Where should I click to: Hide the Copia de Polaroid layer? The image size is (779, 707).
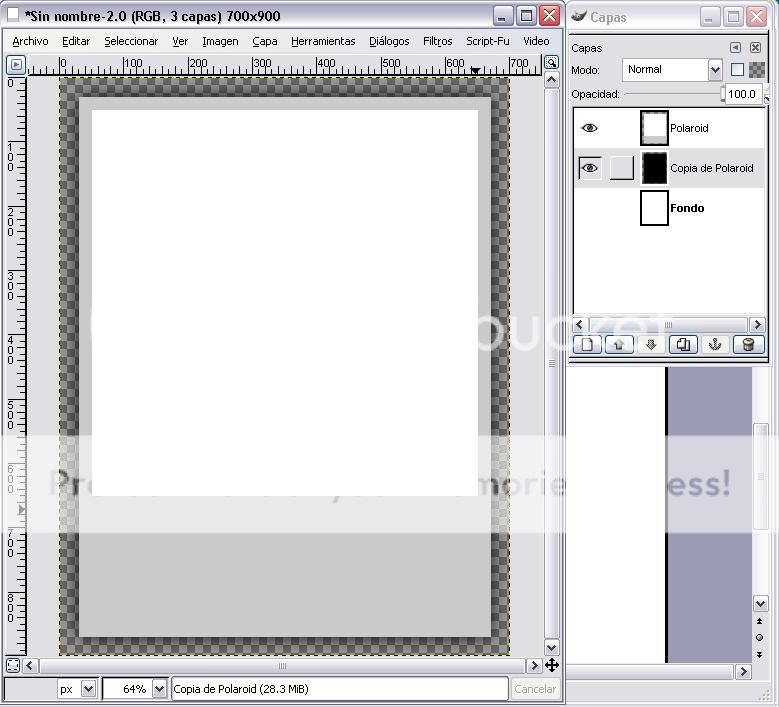pos(590,168)
